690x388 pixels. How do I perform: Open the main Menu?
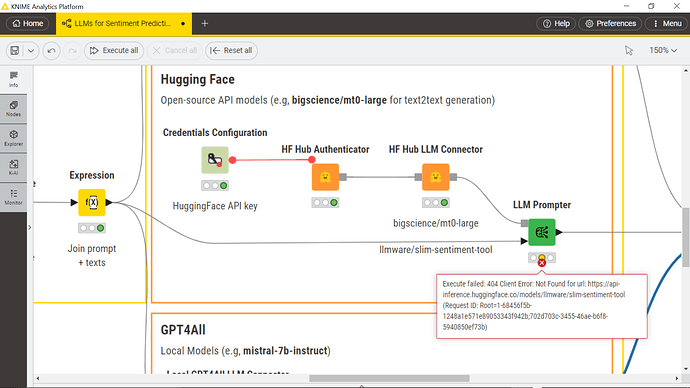click(x=667, y=23)
